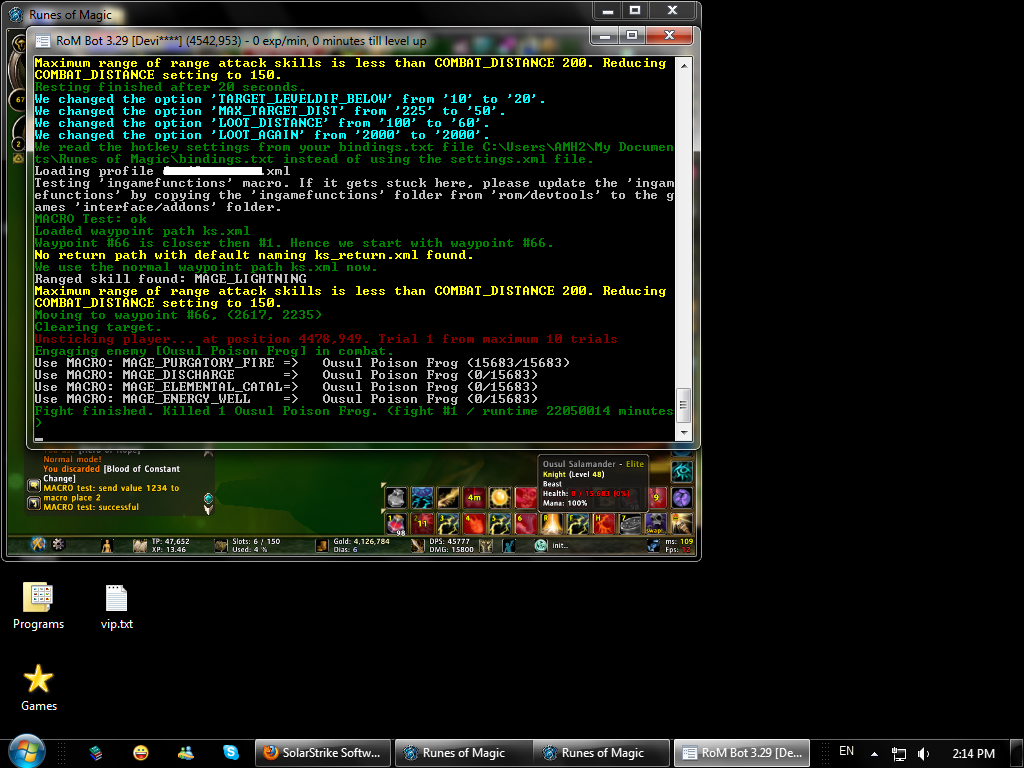This screenshot has width=1024, height=768.
Task: Activate the torch skill bound to minus key
Action: click(682, 524)
